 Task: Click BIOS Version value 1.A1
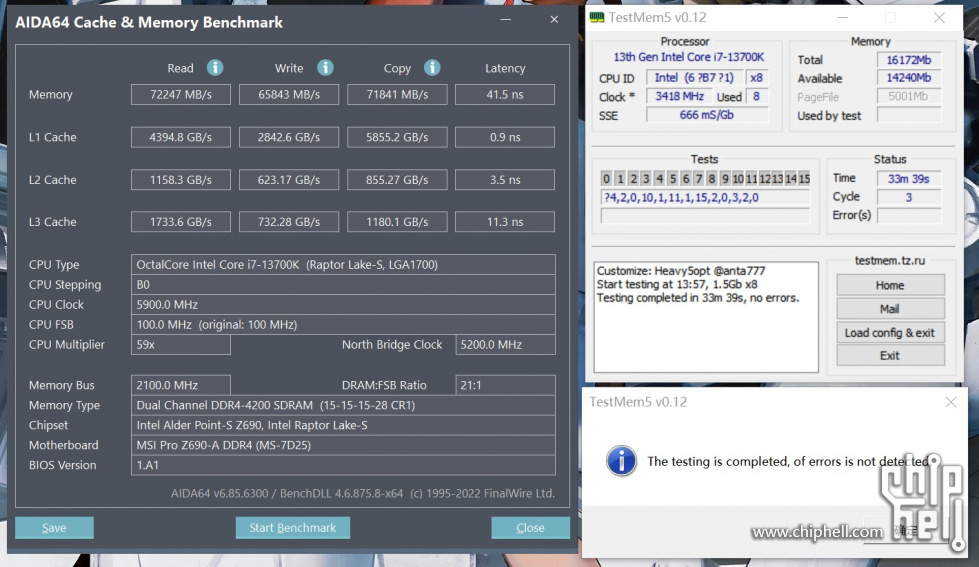[x=343, y=465]
